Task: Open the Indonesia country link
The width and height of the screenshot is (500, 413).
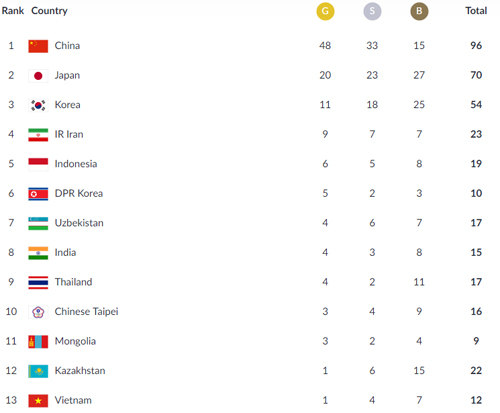Action: click(76, 164)
